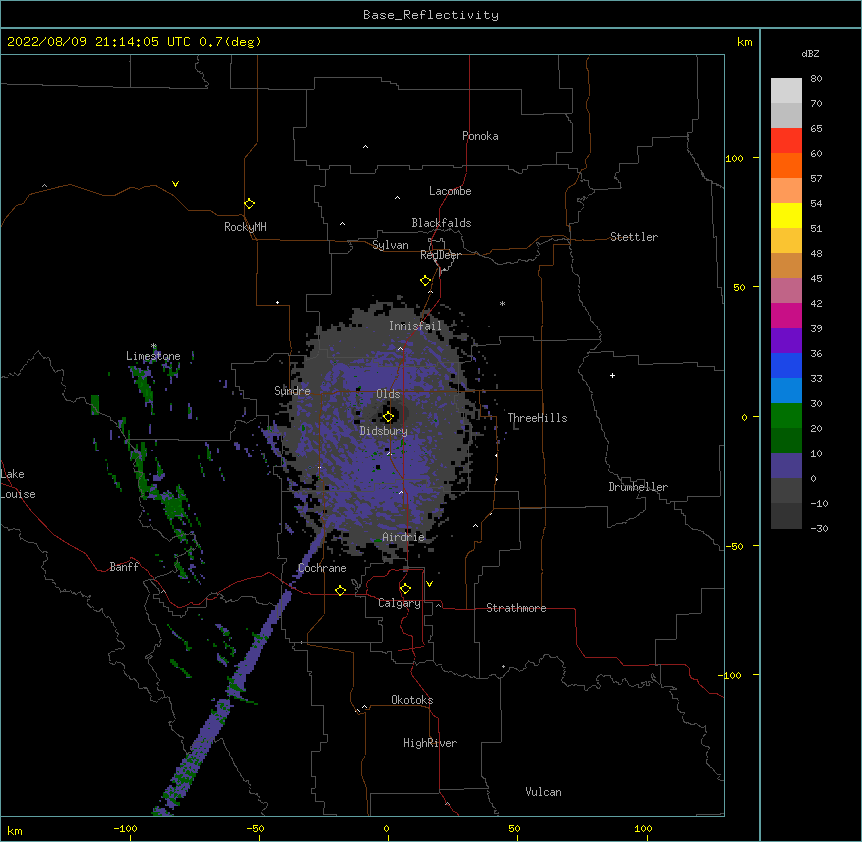Click the white asterisk marker east of Innisfail
862x842 pixels.
[x=502, y=303]
